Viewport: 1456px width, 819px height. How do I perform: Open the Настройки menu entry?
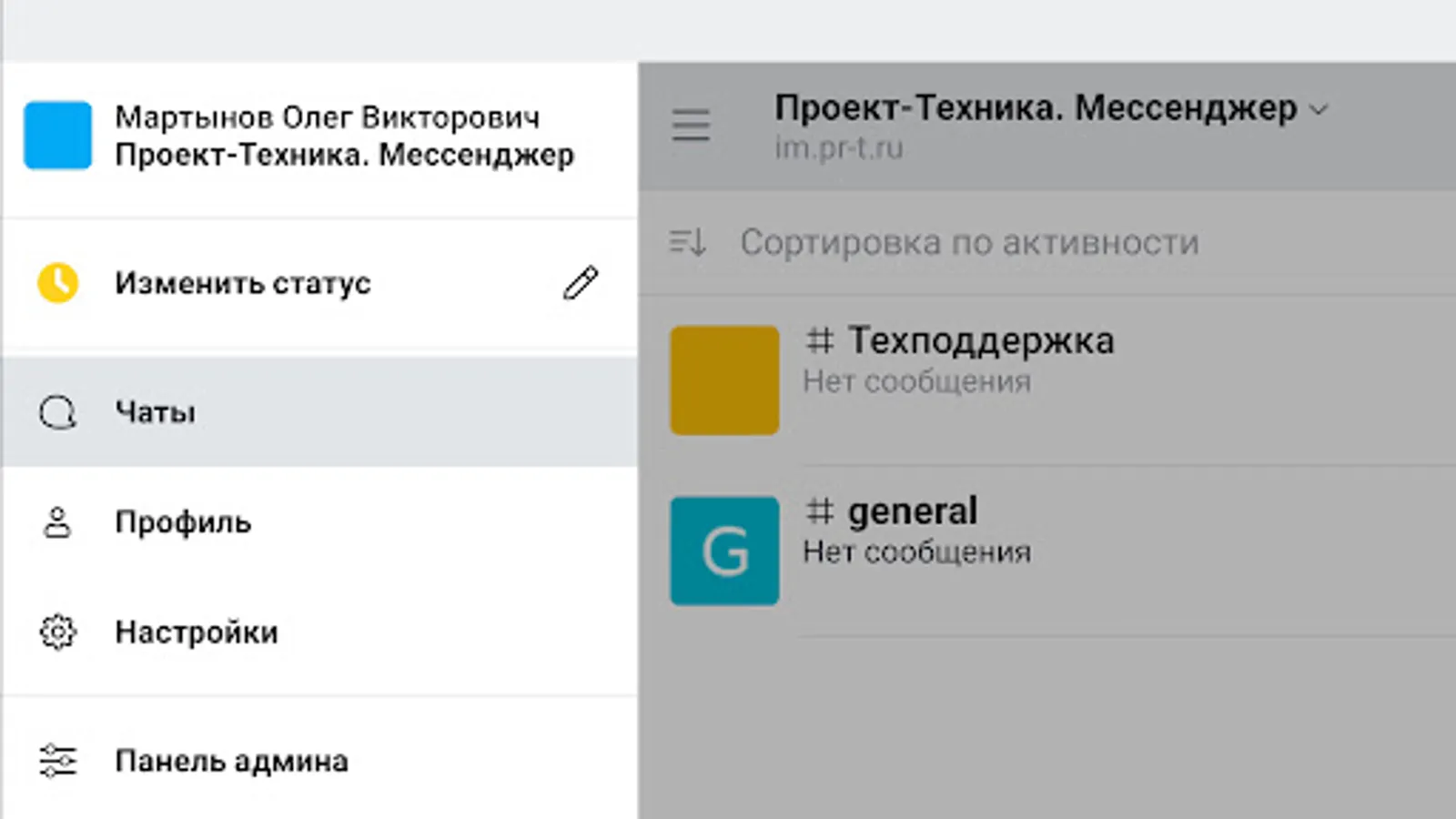(197, 632)
